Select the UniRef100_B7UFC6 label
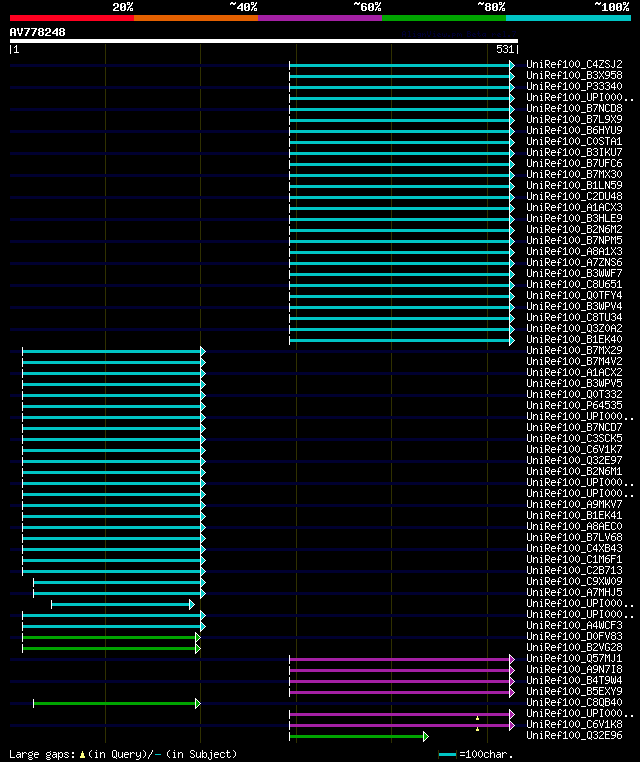640x762 pixels. (x=574, y=163)
